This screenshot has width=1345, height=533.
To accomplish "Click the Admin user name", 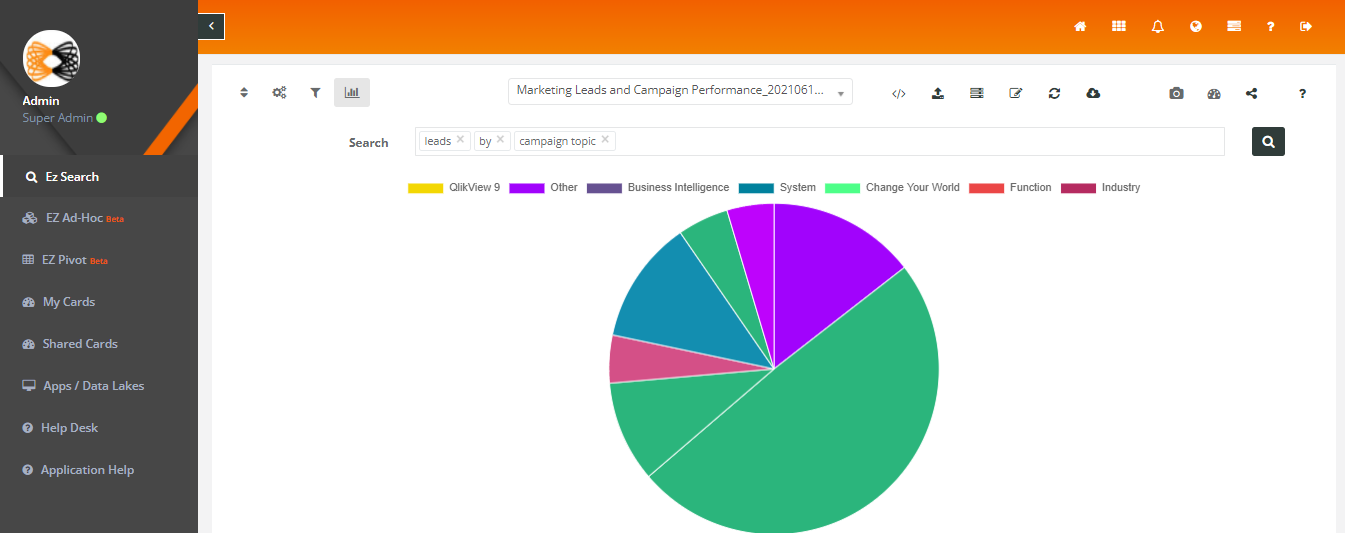I will 41,101.
